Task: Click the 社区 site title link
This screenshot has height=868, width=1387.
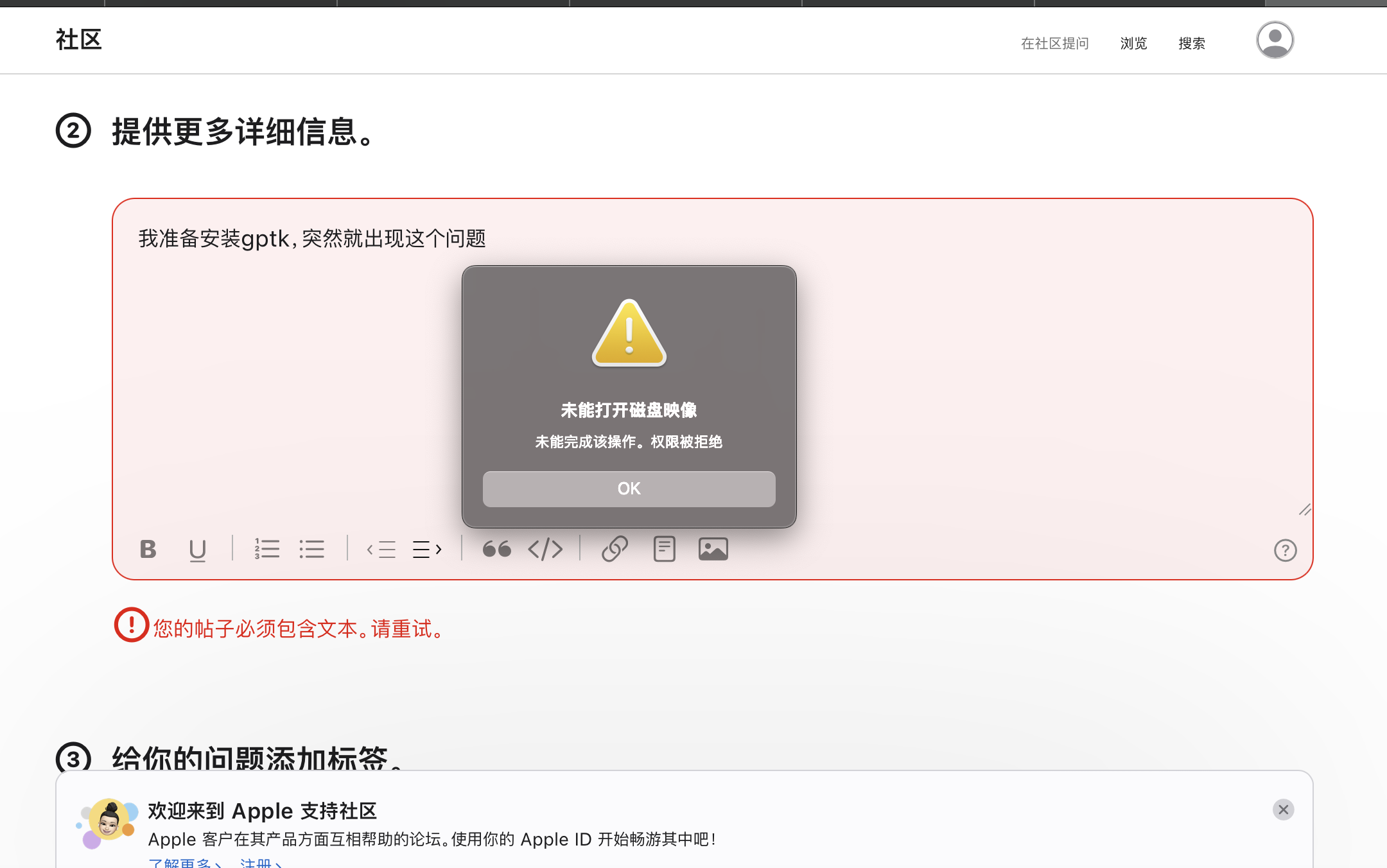Action: (79, 40)
